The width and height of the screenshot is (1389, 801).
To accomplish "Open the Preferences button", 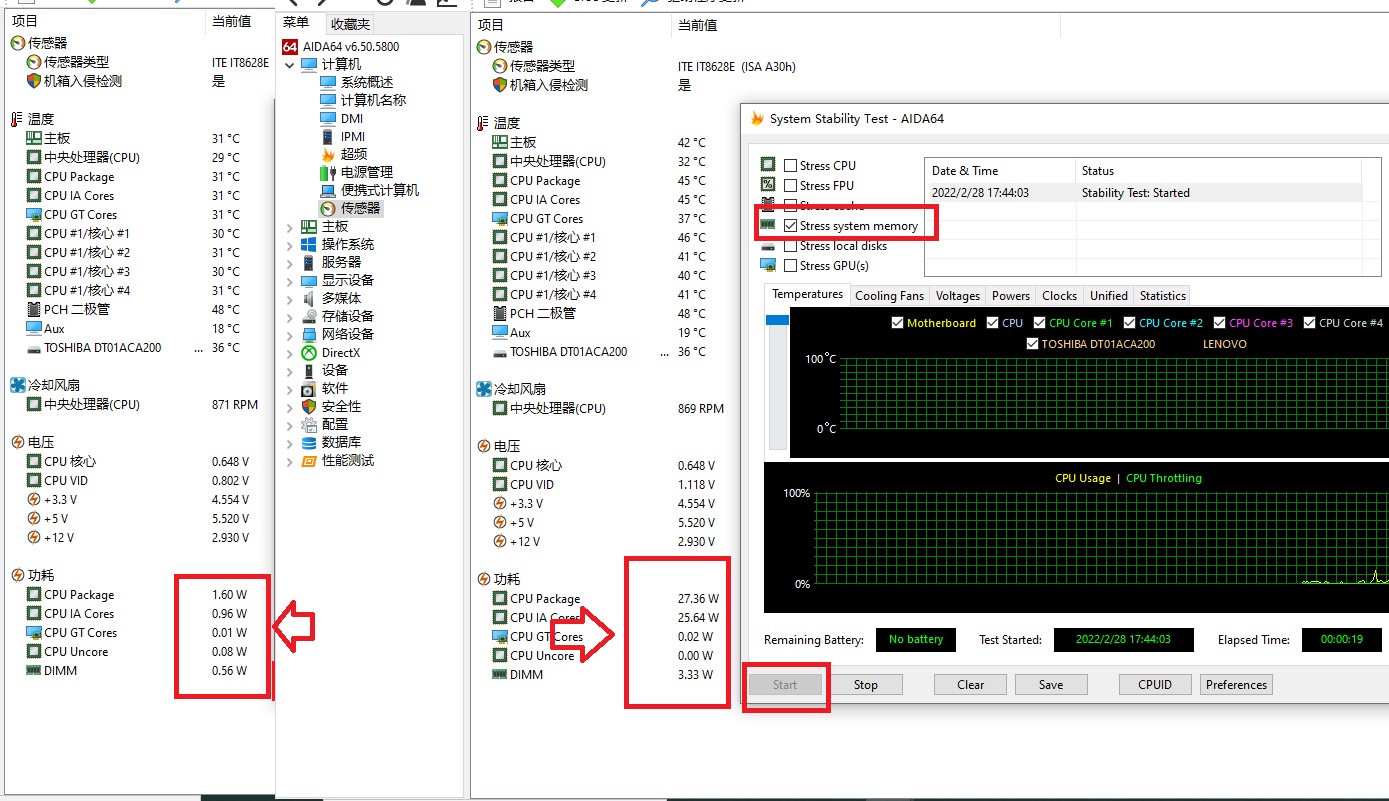I will [x=1236, y=685].
